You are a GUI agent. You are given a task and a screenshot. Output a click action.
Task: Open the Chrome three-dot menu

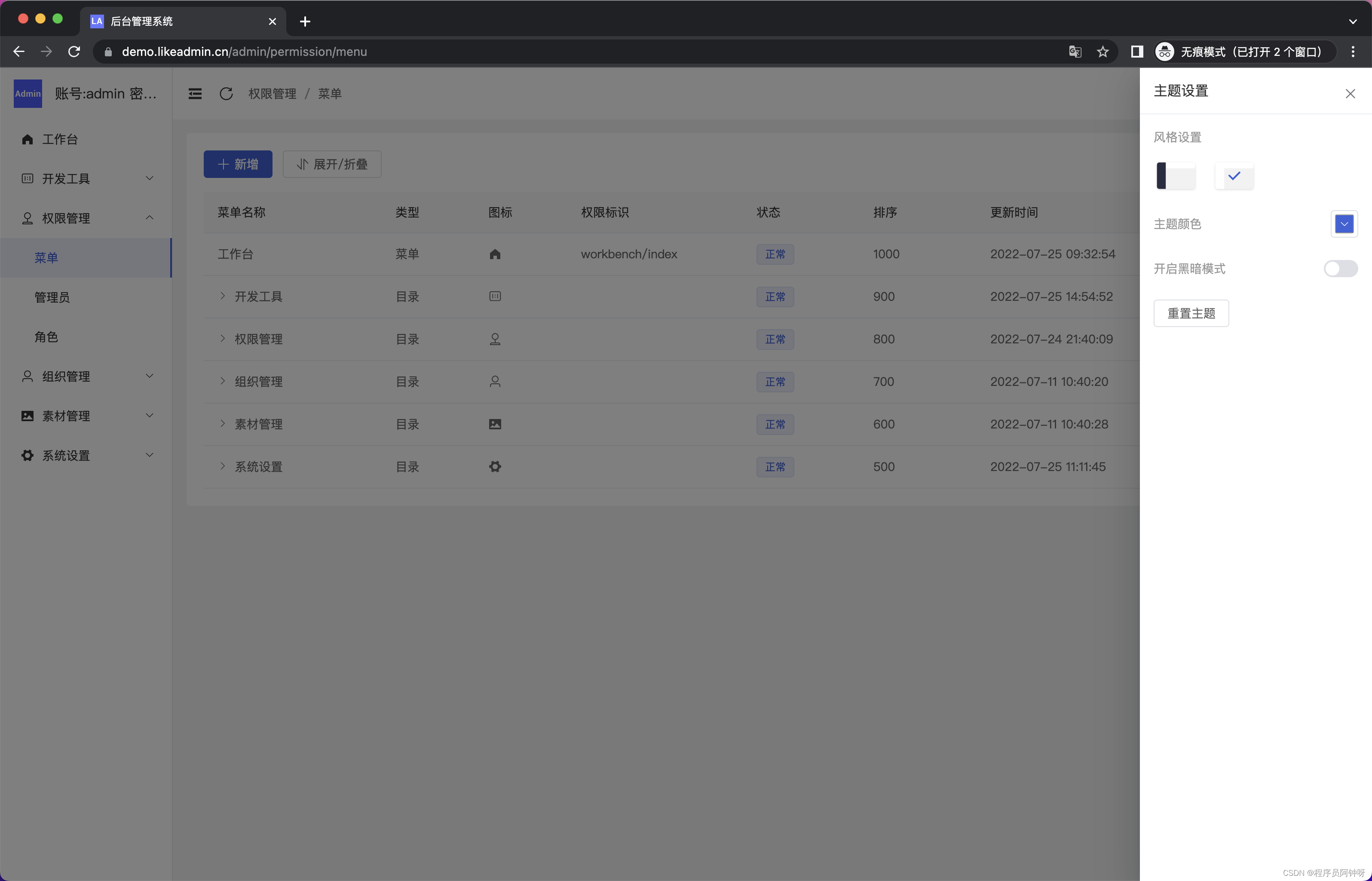tap(1353, 52)
